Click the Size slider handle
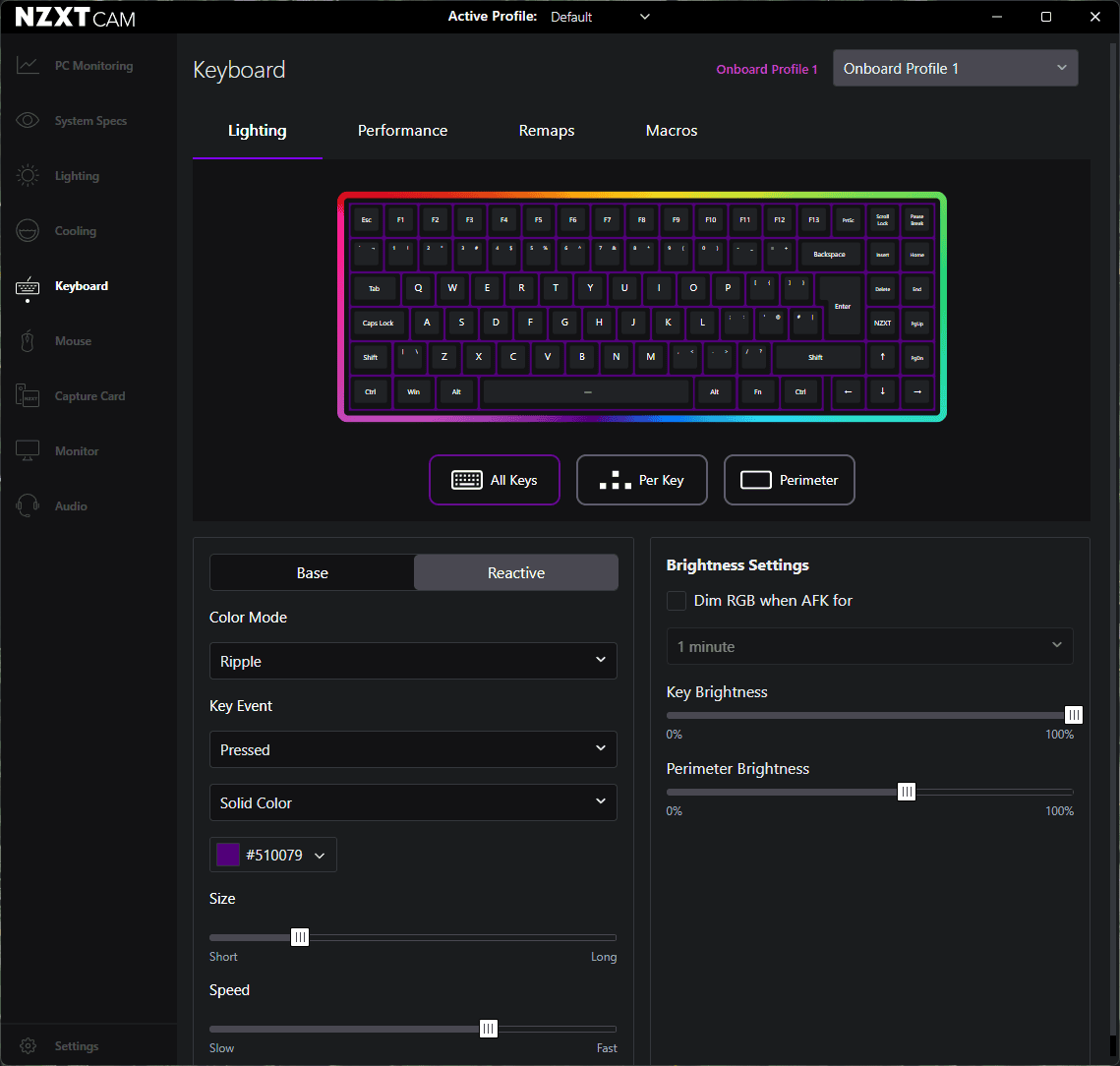1120x1066 pixels. 300,937
